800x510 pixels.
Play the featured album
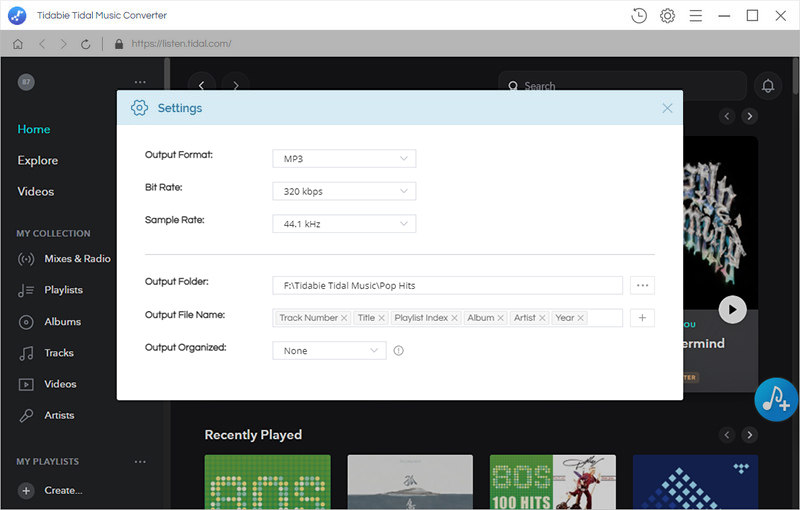pyautogui.click(x=733, y=310)
